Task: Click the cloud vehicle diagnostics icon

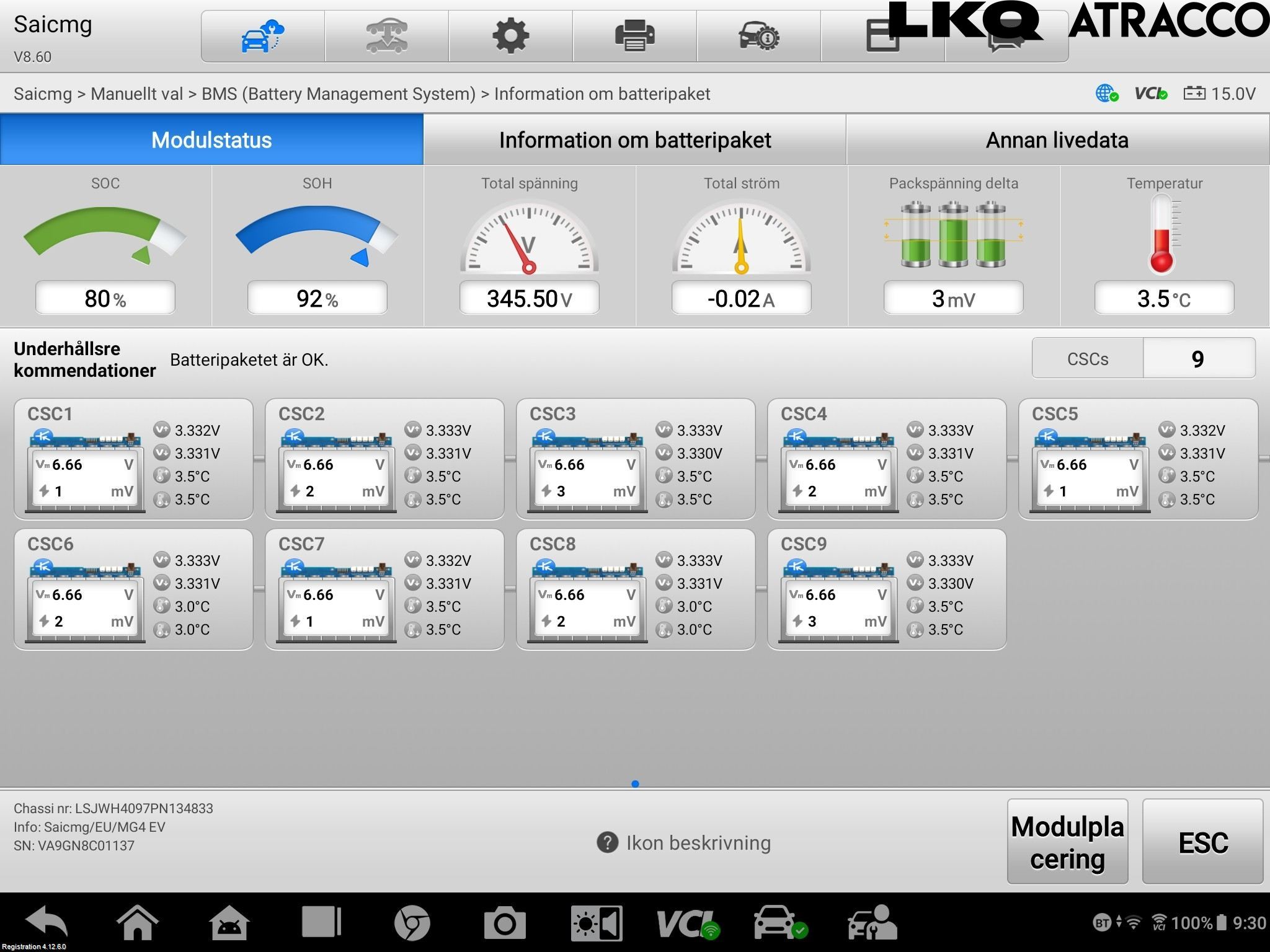Action: 262,36
